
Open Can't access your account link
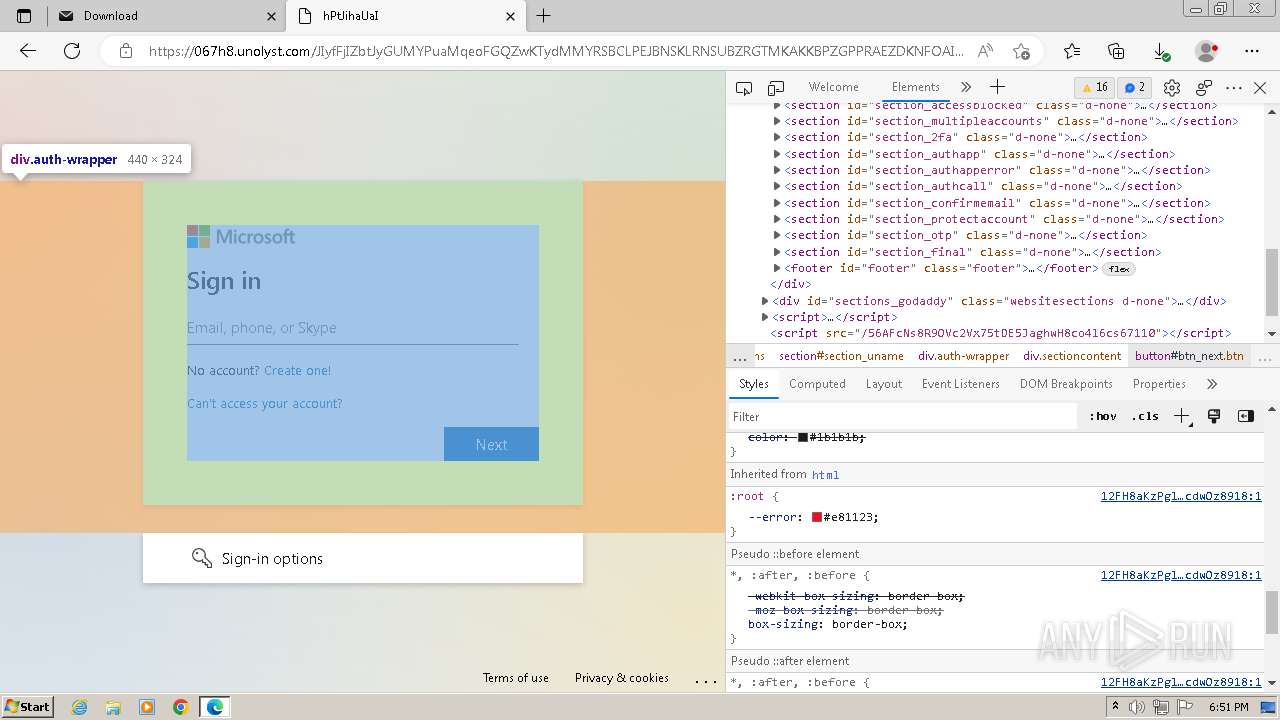coord(264,403)
